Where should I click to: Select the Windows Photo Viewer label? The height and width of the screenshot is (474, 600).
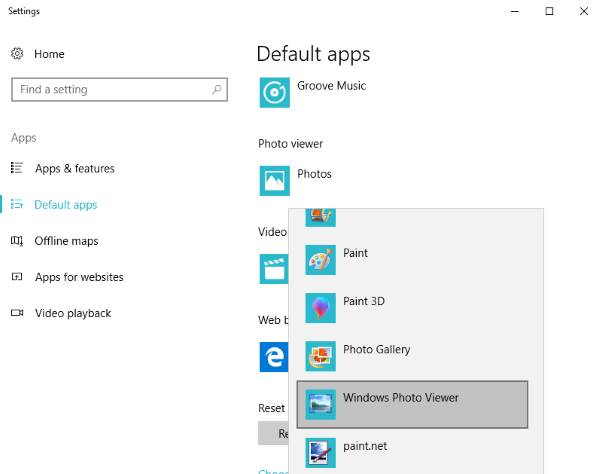point(401,398)
